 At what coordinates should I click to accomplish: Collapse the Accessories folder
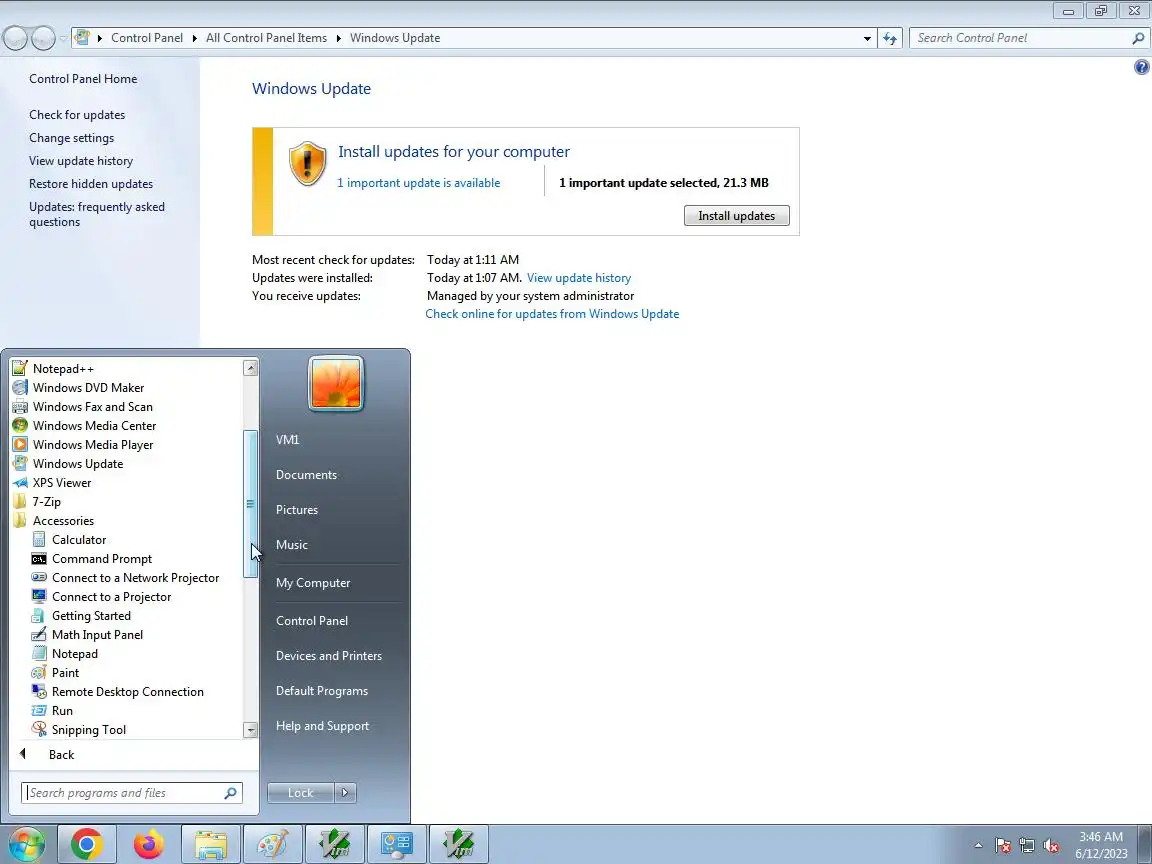tap(63, 521)
